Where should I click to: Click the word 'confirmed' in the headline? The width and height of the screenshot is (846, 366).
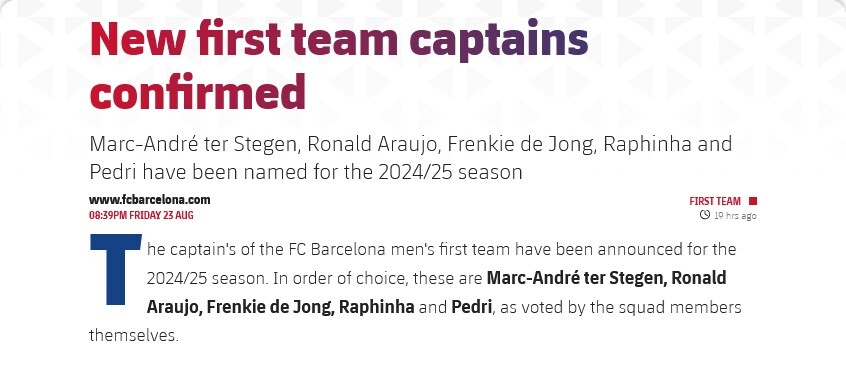coord(198,91)
